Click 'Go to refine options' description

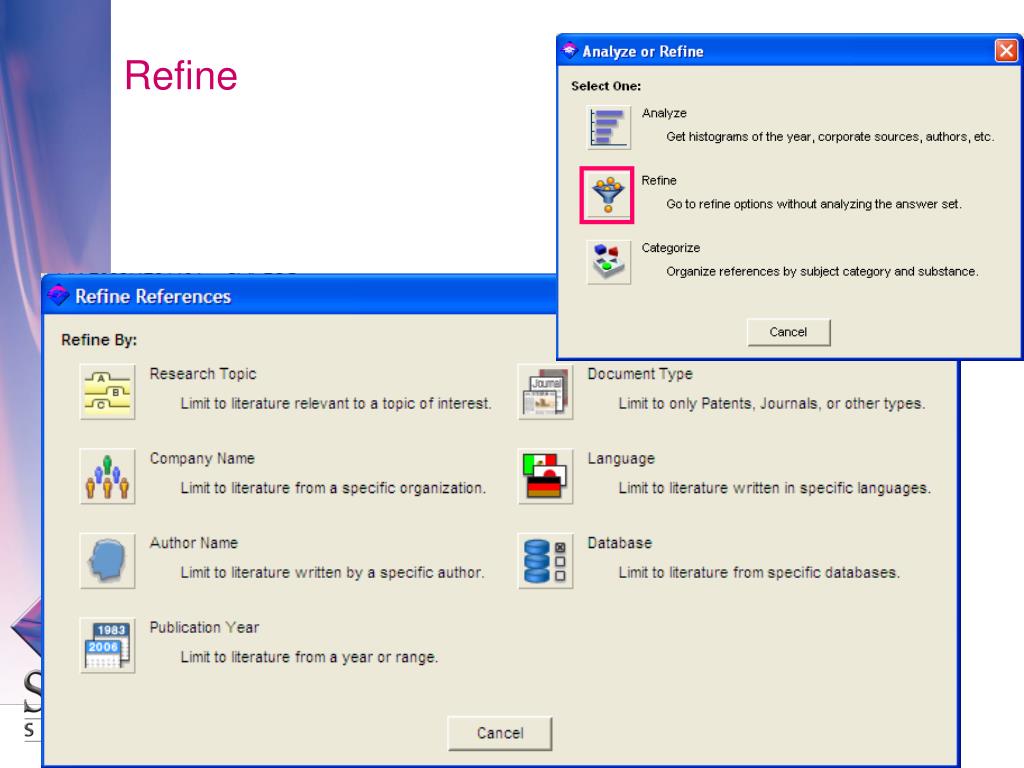click(814, 204)
